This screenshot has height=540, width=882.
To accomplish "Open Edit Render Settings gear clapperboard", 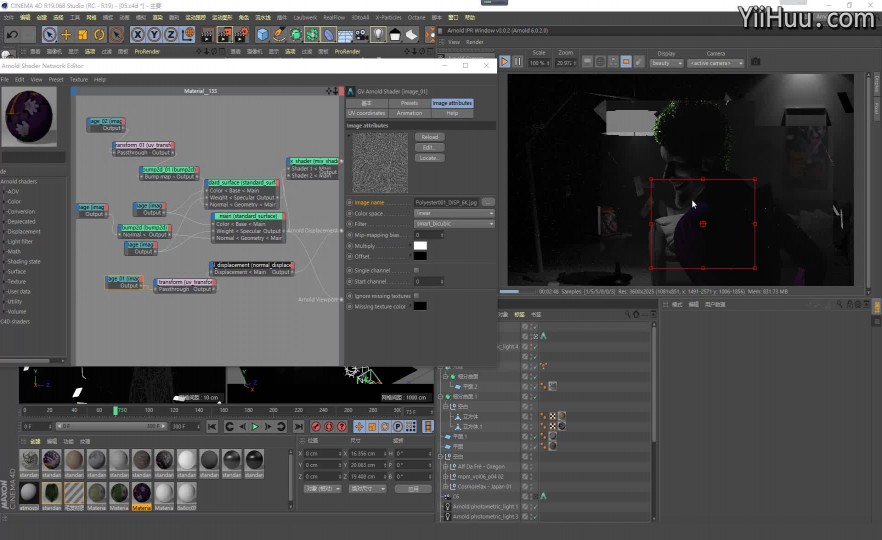I will click(241, 35).
